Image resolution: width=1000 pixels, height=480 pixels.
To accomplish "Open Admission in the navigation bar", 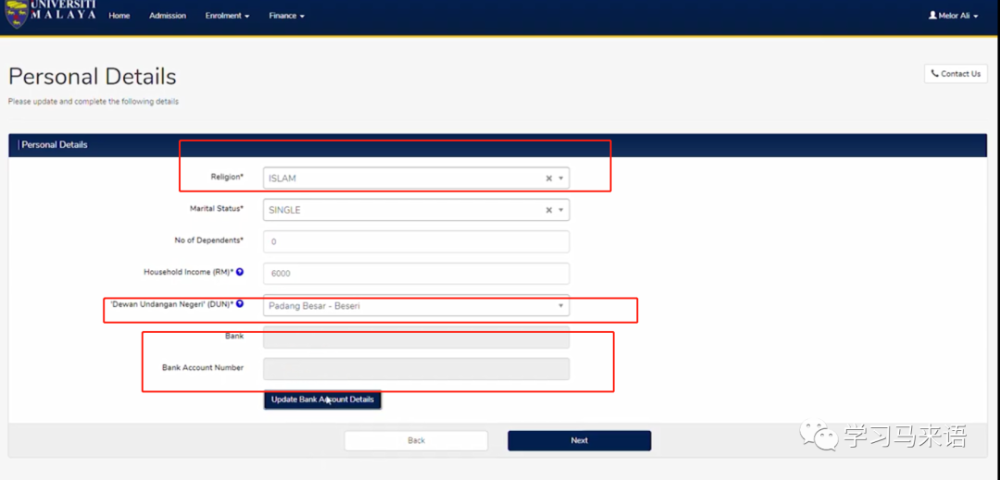I will [167, 16].
